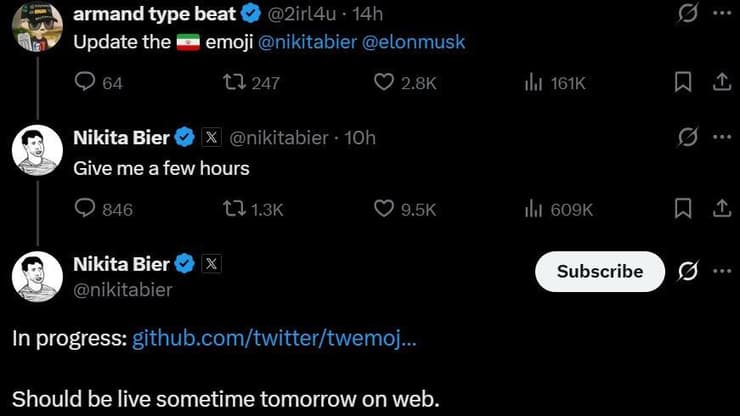The image size is (740, 416).
Task: Reply to armand type beat's tweet
Action: click(86, 83)
